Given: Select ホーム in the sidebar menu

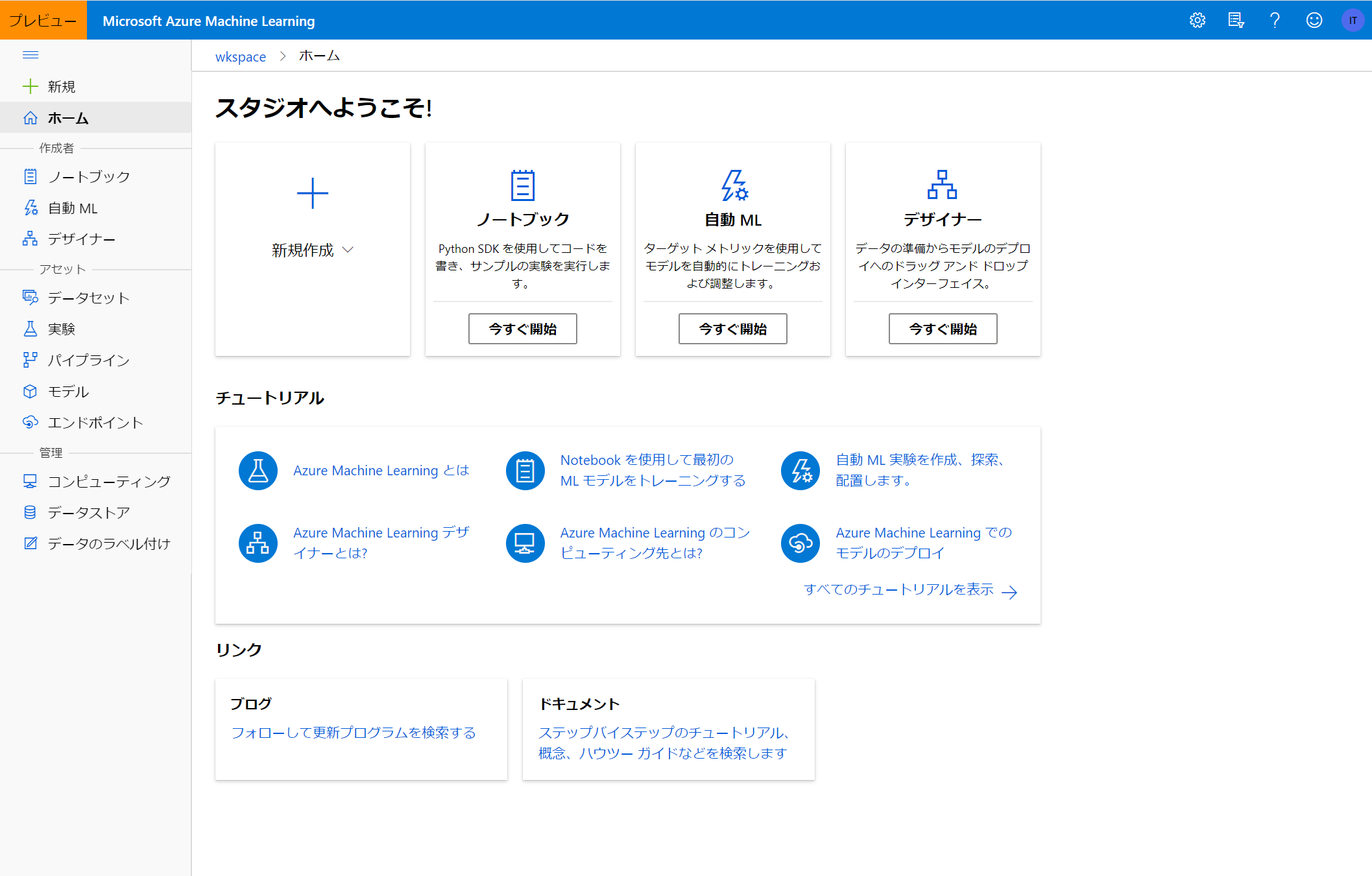Looking at the screenshot, I should click(x=95, y=117).
